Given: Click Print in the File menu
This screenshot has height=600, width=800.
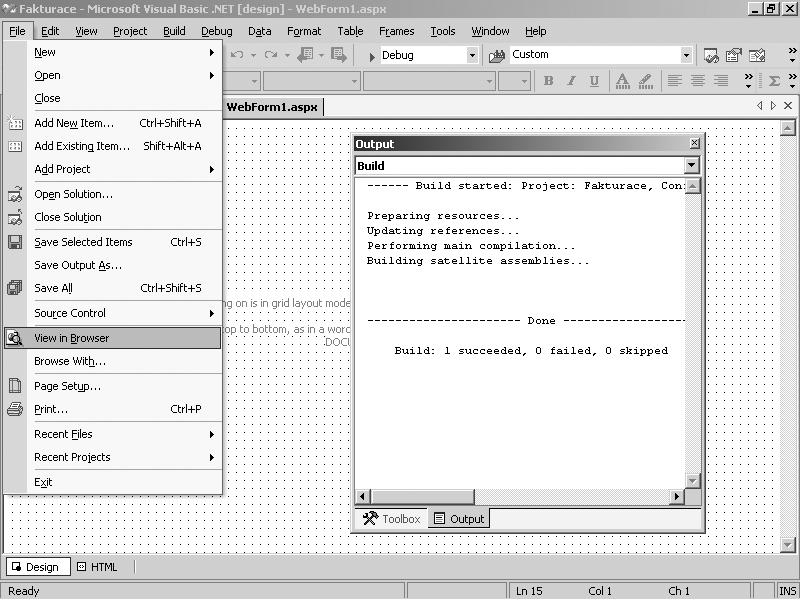Looking at the screenshot, I should (x=113, y=409).
